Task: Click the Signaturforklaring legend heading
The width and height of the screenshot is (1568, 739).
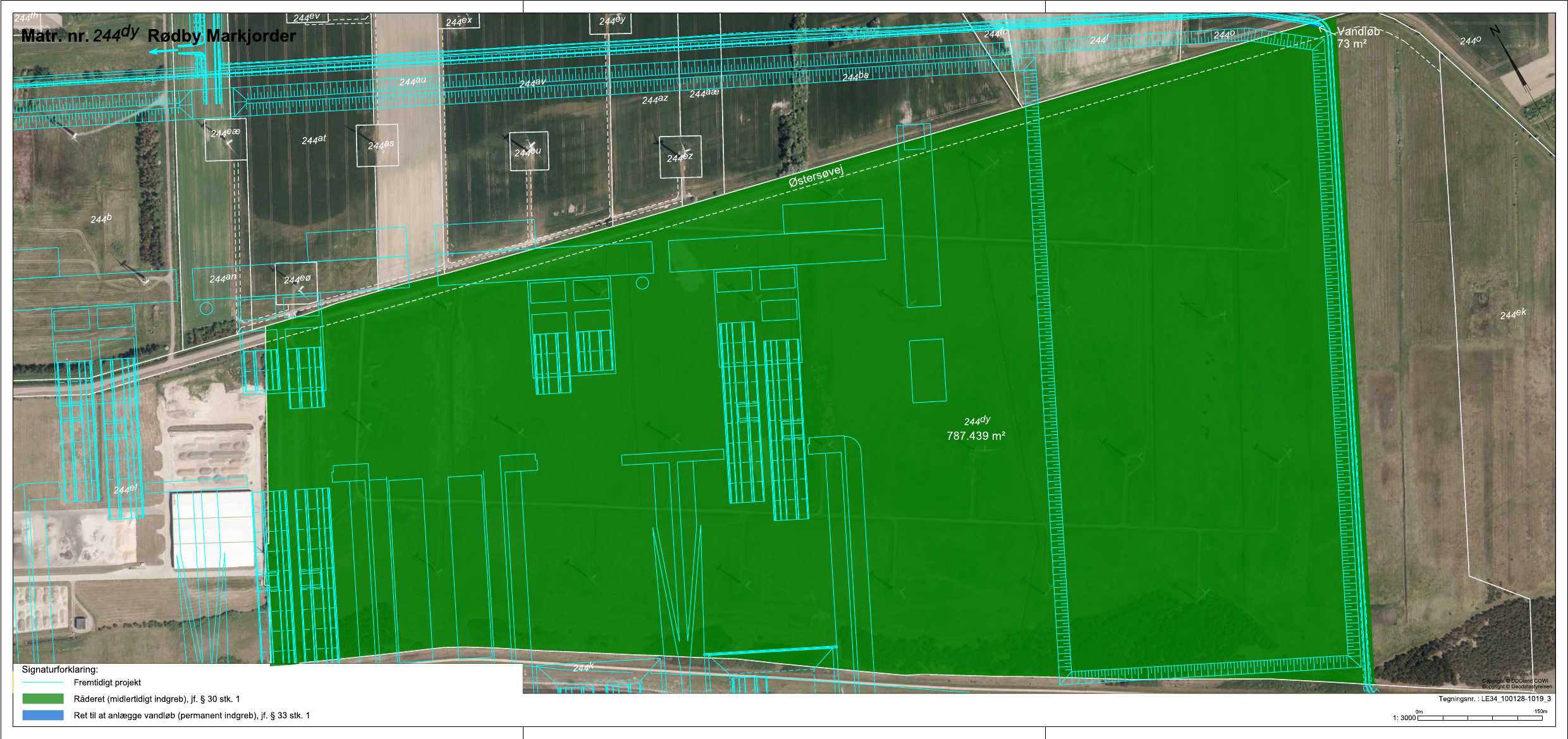Action: [x=60, y=669]
